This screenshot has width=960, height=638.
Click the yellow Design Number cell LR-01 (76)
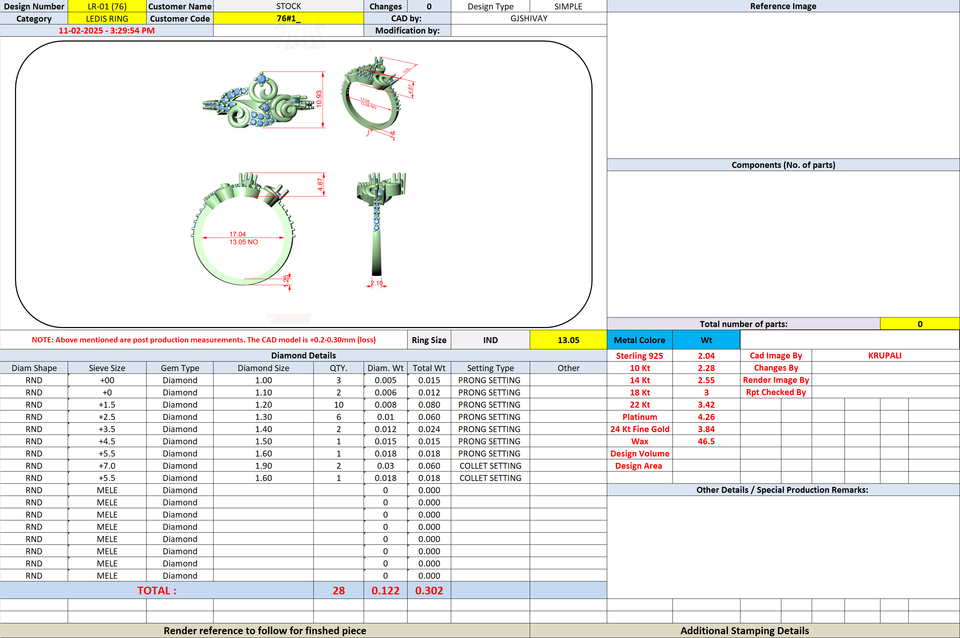pyautogui.click(x=107, y=6)
